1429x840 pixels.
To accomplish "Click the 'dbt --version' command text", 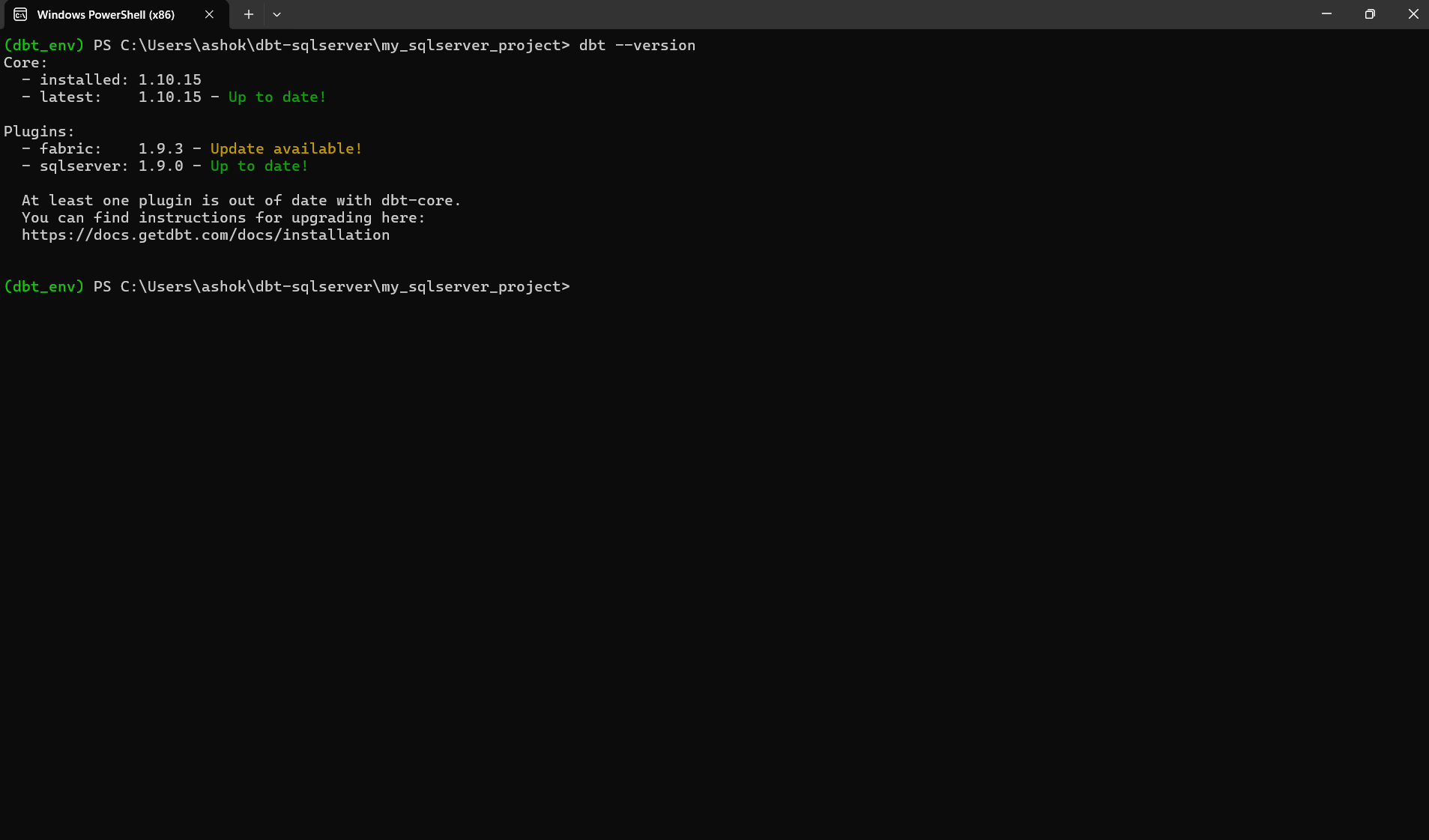I will (637, 46).
